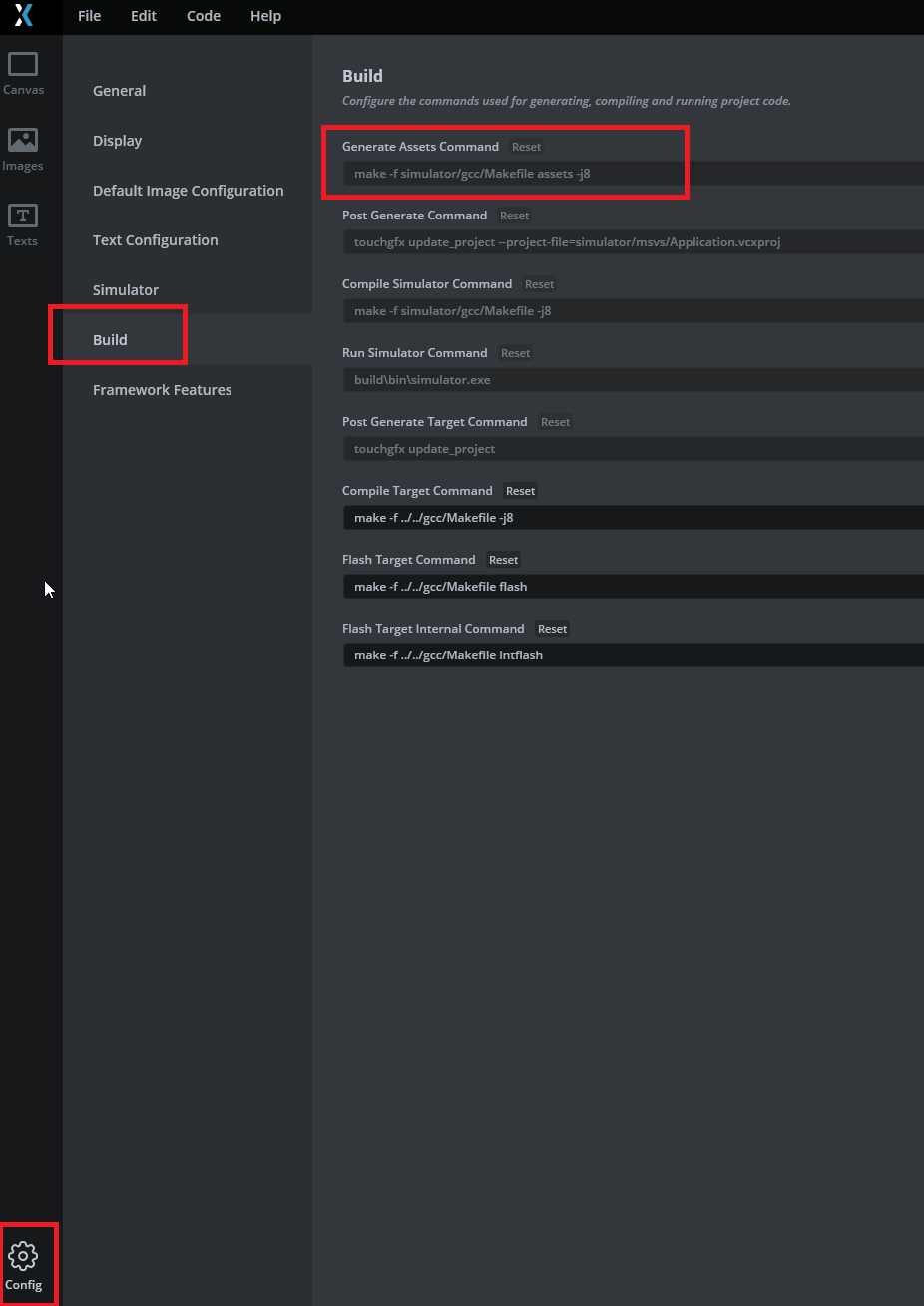Switch to the Simulator section
Image resolution: width=924 pixels, height=1306 pixels.
(125, 290)
